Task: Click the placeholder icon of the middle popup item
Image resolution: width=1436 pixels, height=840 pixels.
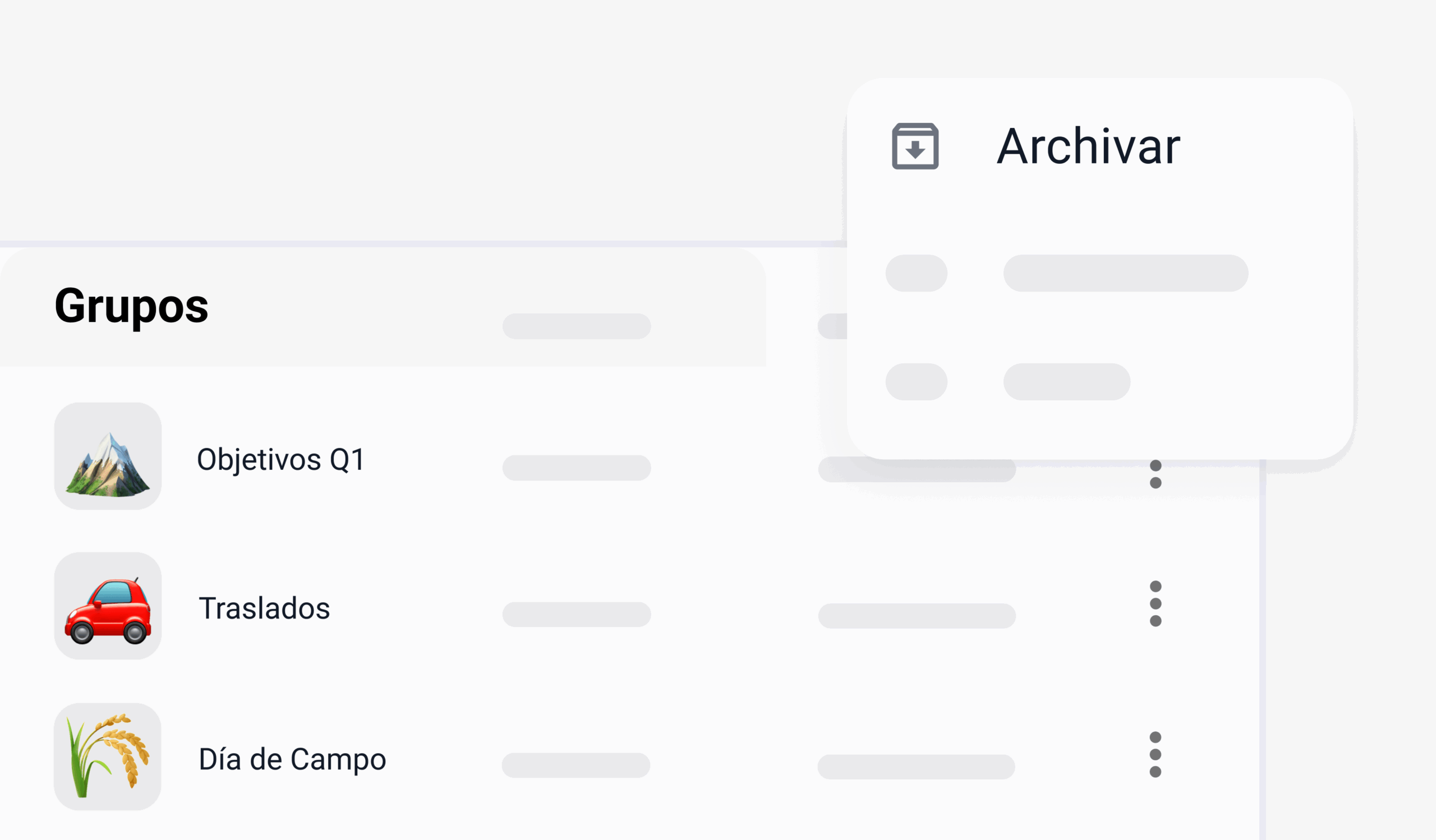Action: pyautogui.click(x=917, y=273)
